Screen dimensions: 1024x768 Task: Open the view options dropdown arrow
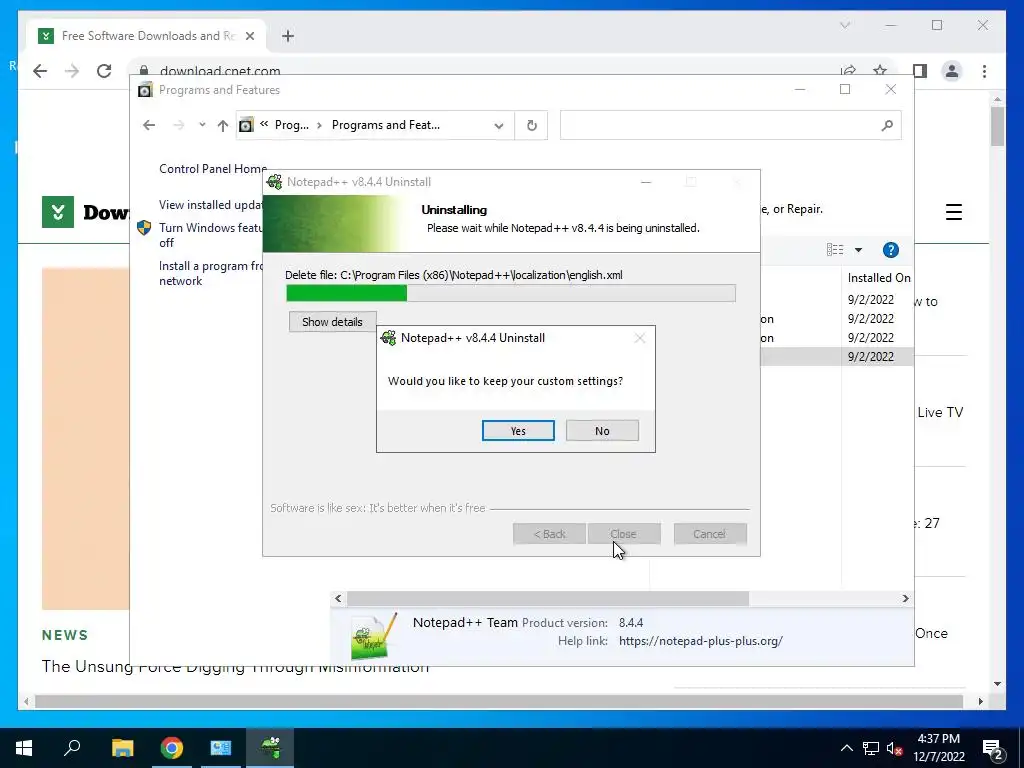pyautogui.click(x=858, y=250)
